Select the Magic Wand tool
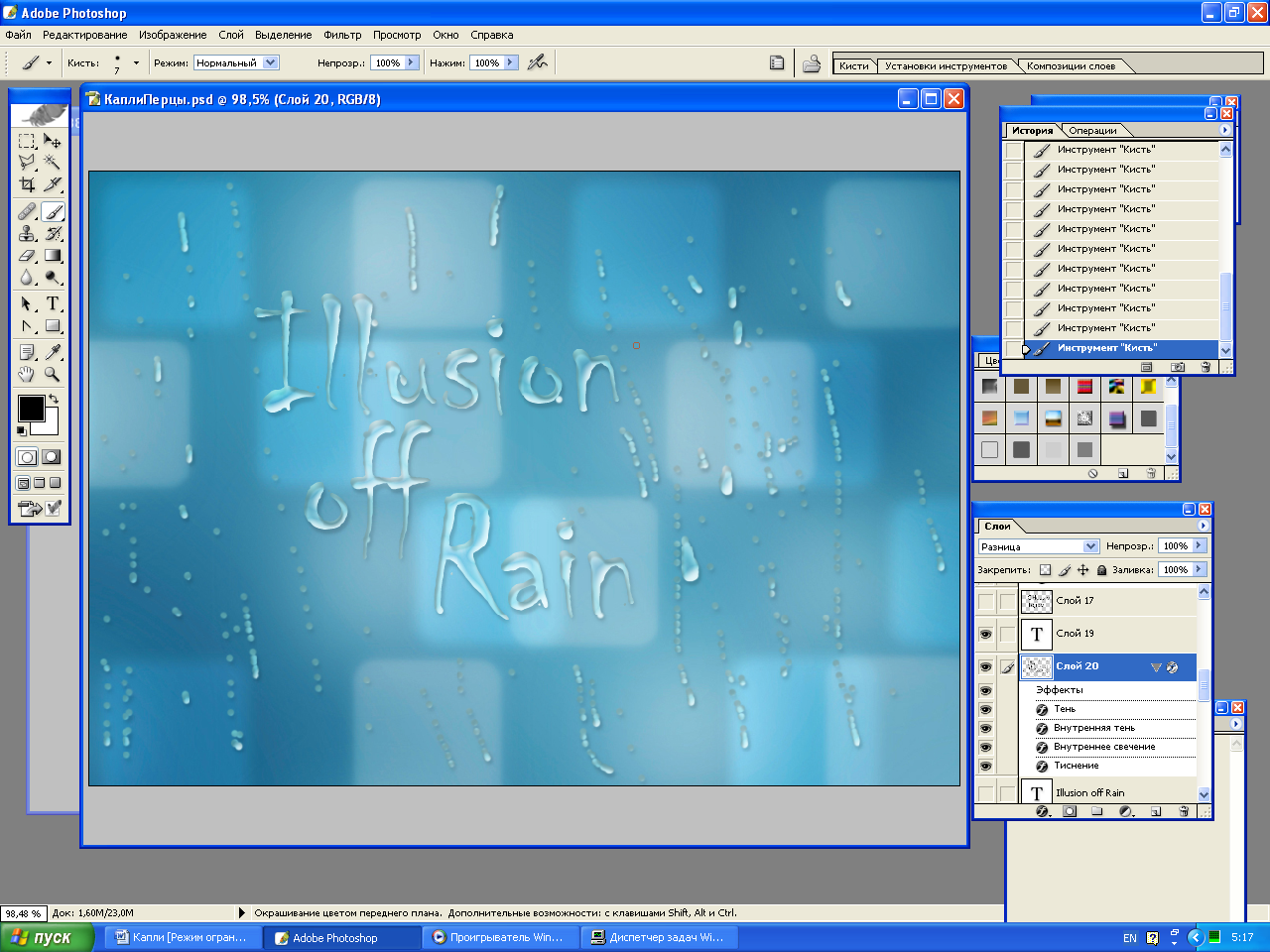 [x=53, y=162]
